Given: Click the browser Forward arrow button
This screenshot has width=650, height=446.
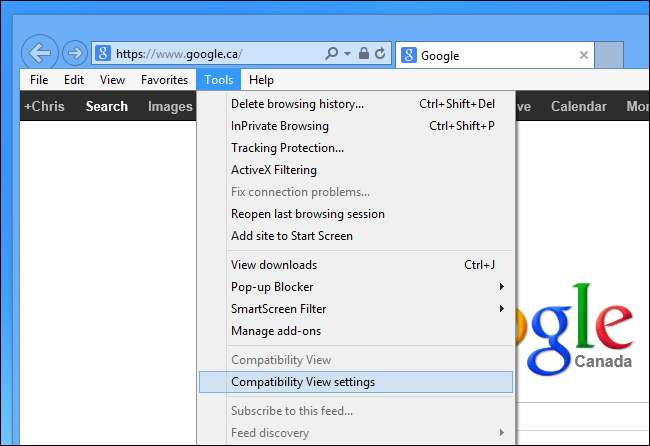Looking at the screenshot, I should point(75,53).
